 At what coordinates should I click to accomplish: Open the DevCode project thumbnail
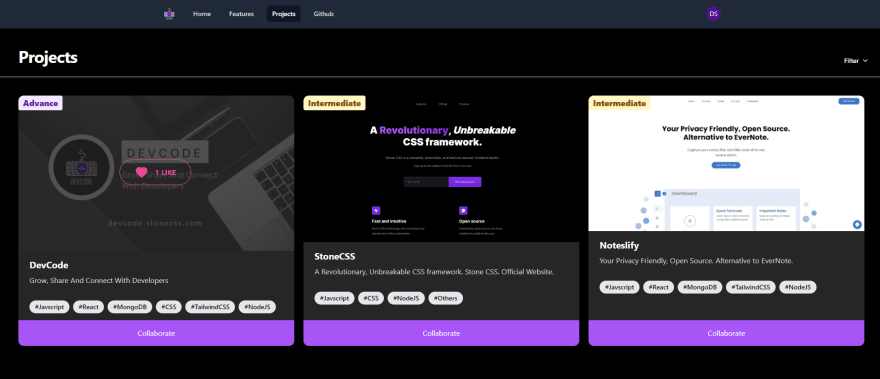(156, 173)
